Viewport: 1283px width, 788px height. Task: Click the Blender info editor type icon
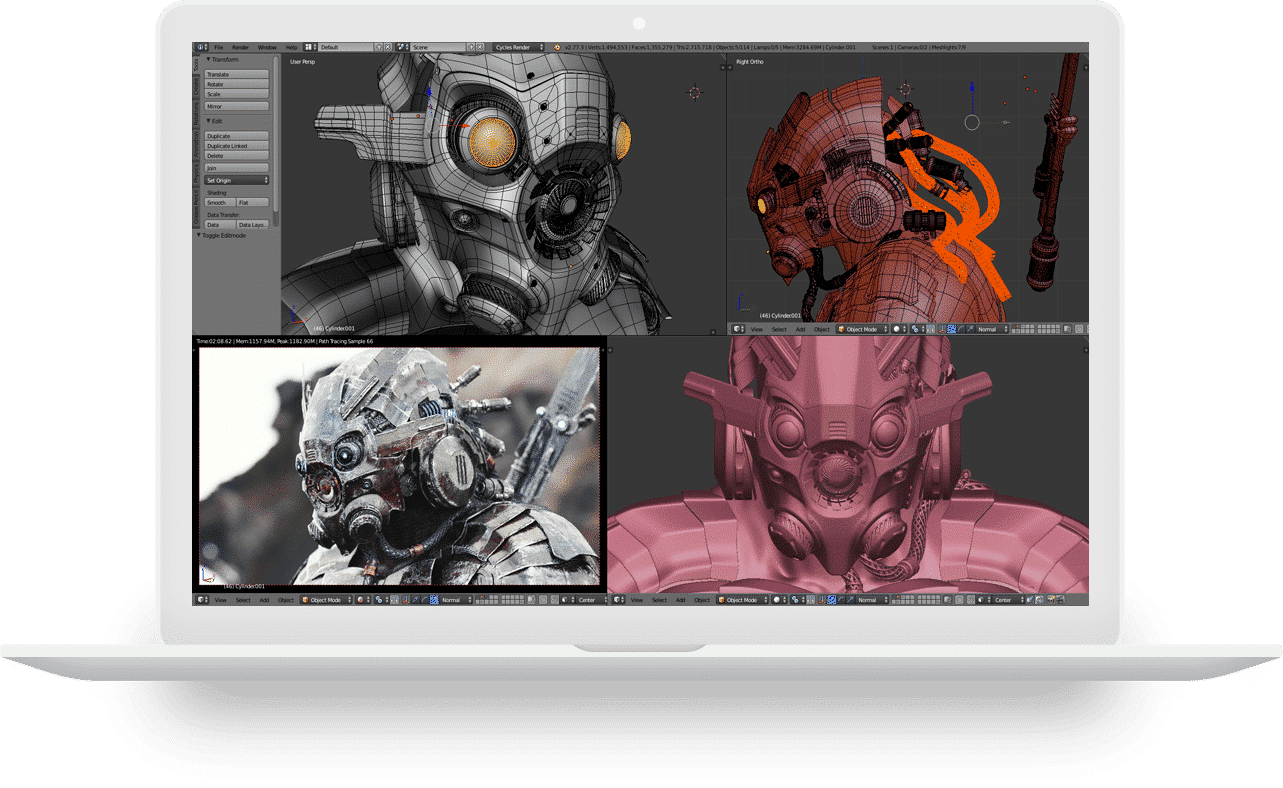click(201, 47)
